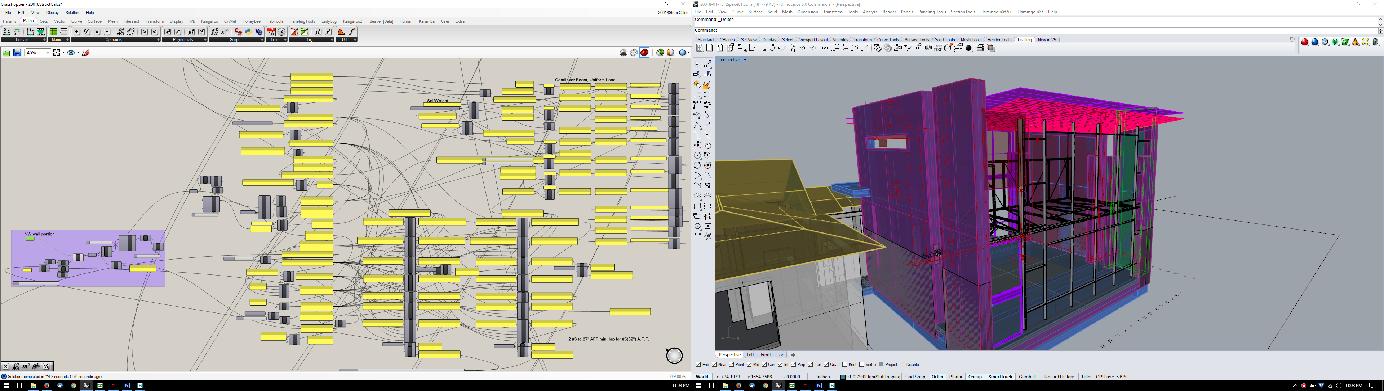Open the layer selector in Rhino status bar
Screen dimensions: 1384x391
872,376
